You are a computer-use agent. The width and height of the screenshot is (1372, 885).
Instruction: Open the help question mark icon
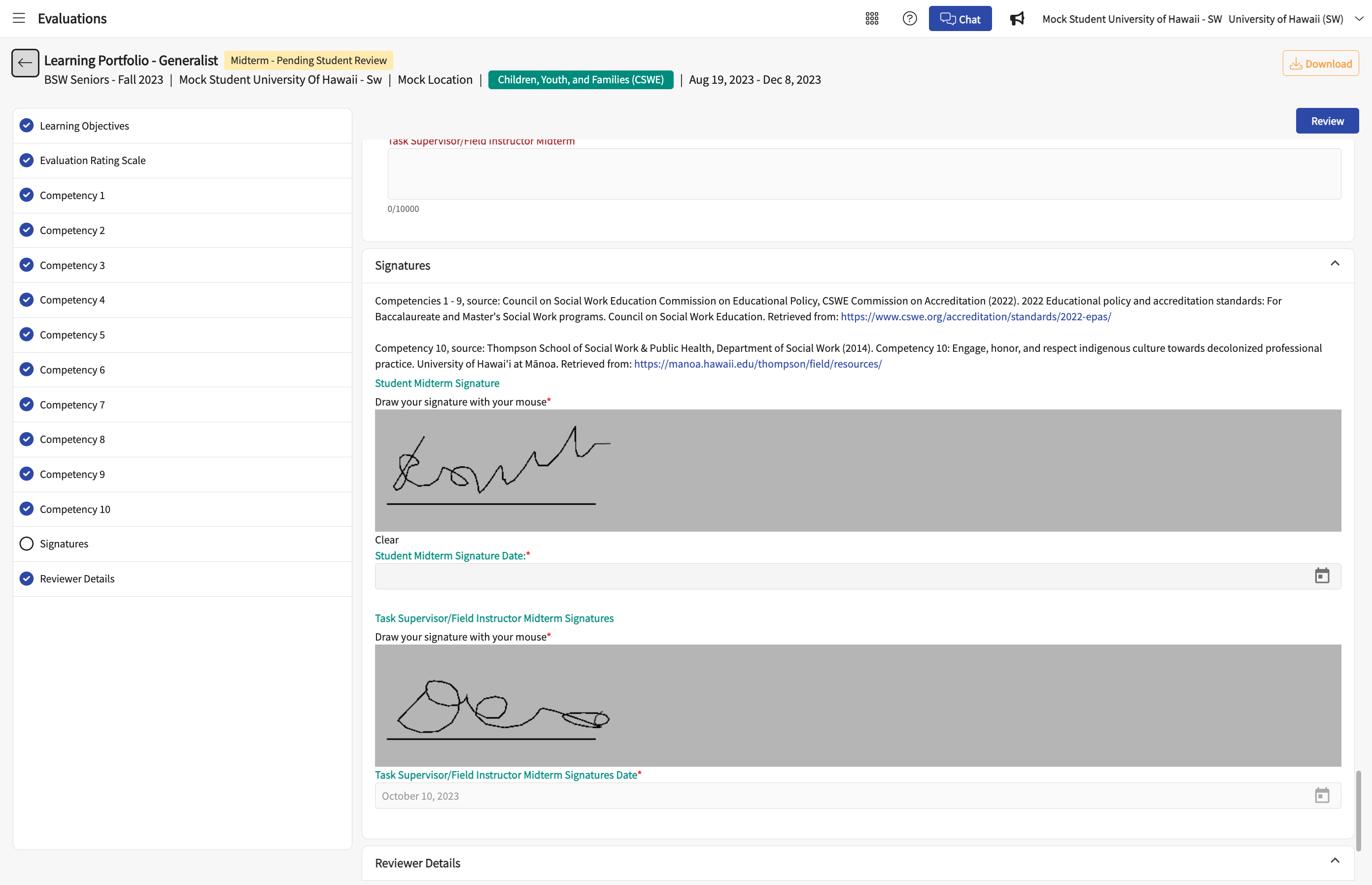tap(909, 18)
